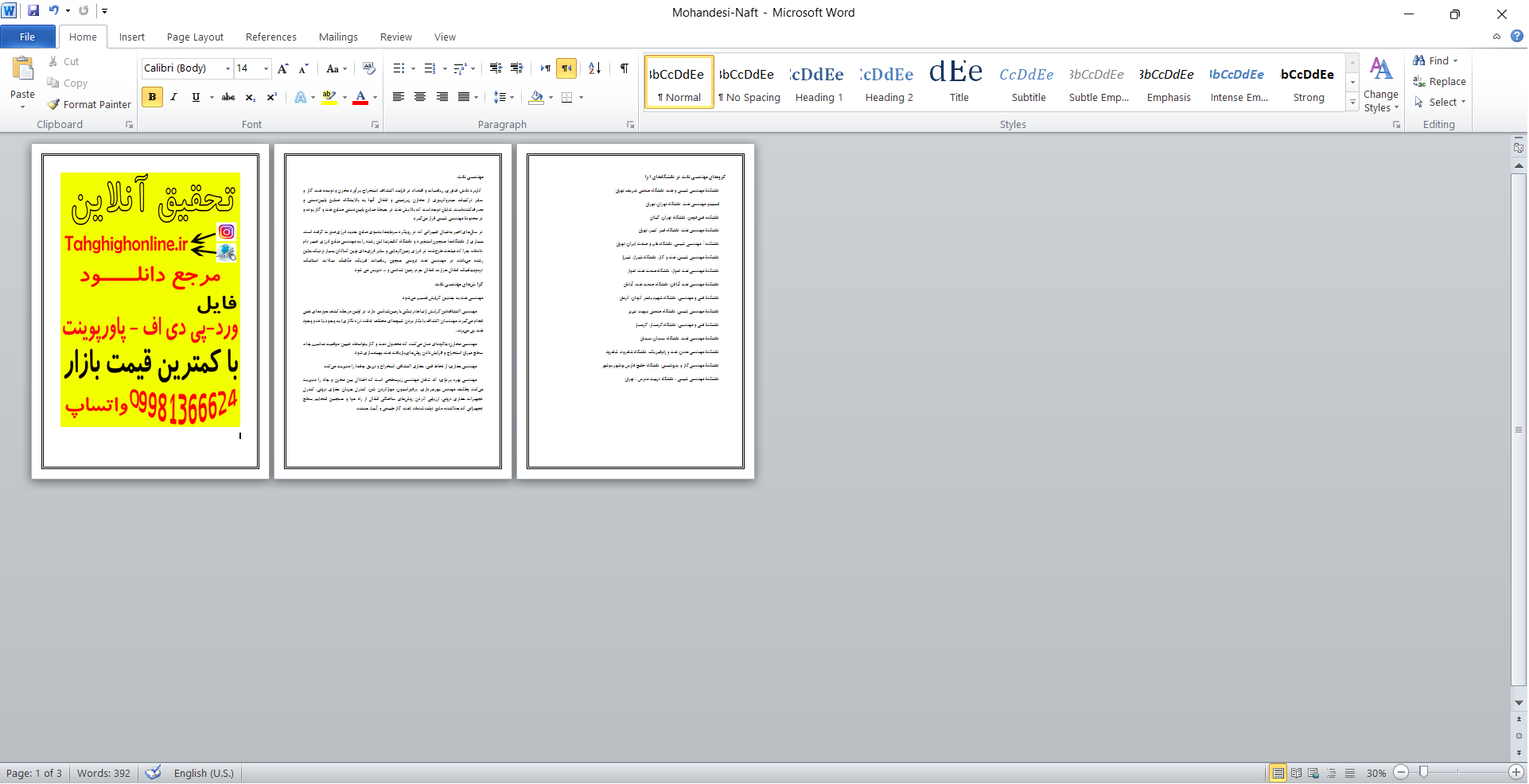Viewport: 1529px width, 784px height.
Task: Apply subscript formatting
Action: tap(250, 97)
